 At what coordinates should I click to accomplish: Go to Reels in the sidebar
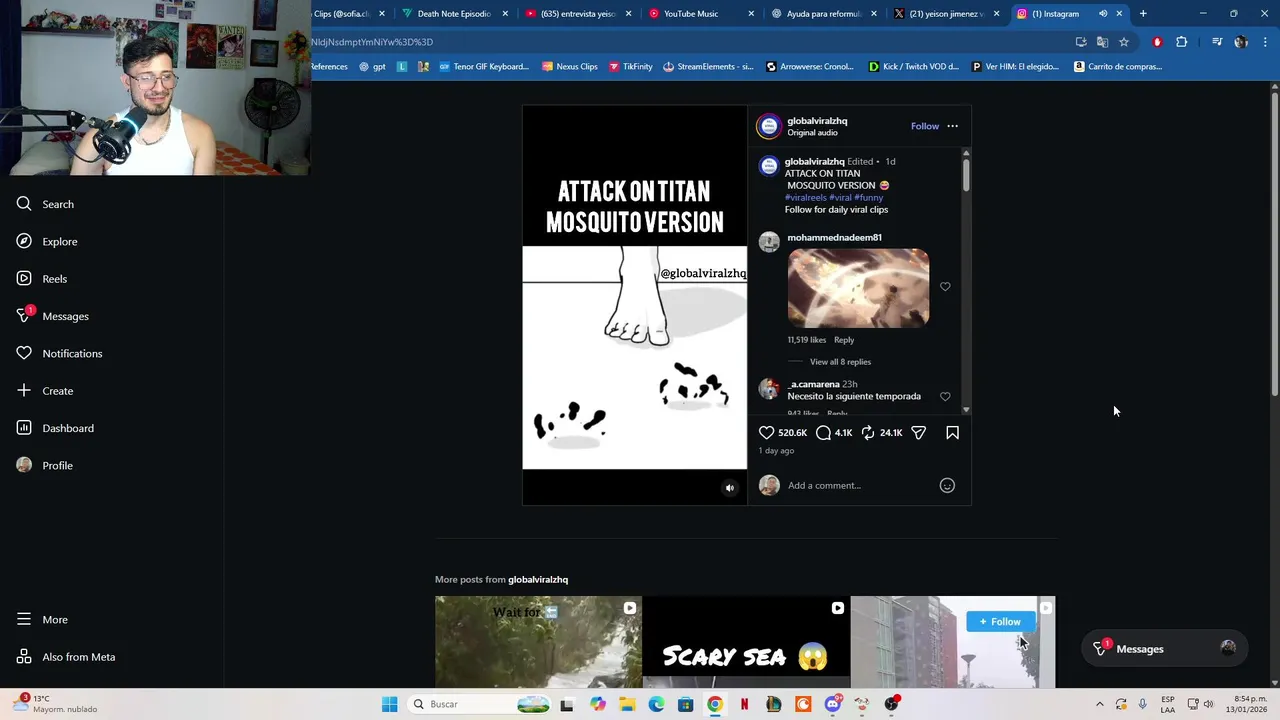click(x=41, y=279)
